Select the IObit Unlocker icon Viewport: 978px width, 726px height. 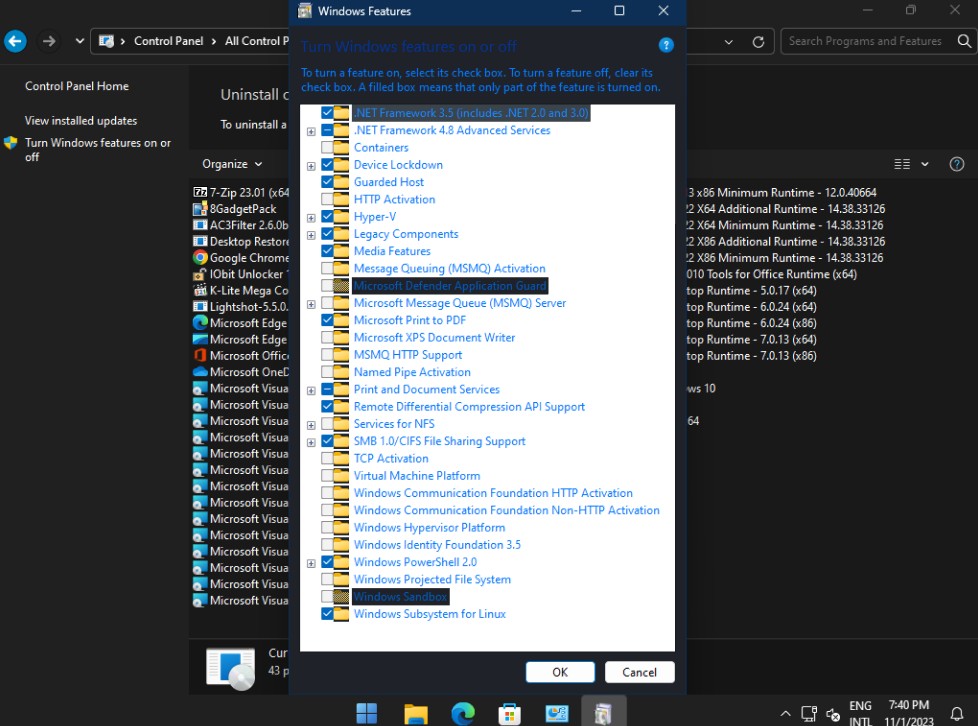coord(200,274)
